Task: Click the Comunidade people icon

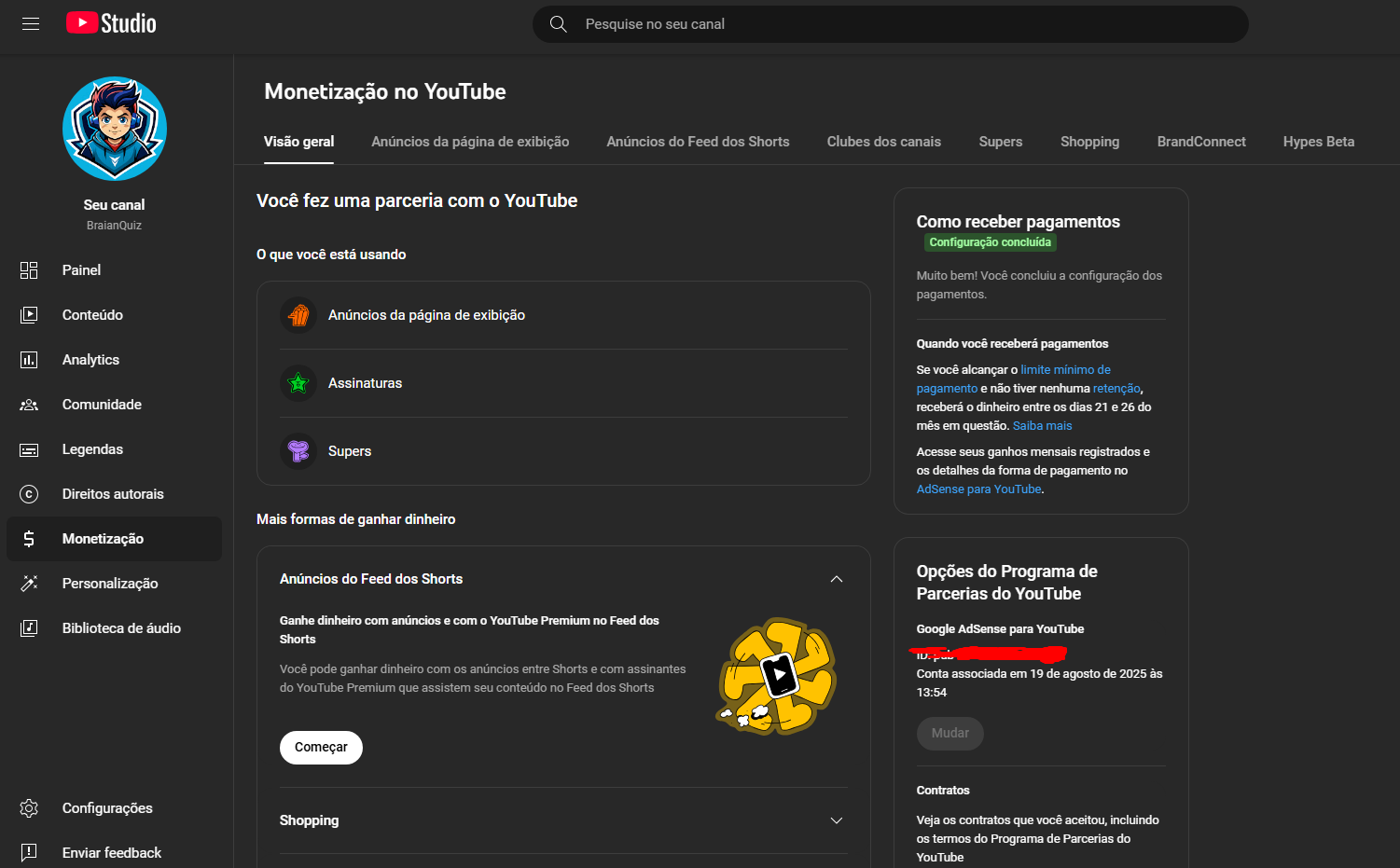Action: point(29,405)
